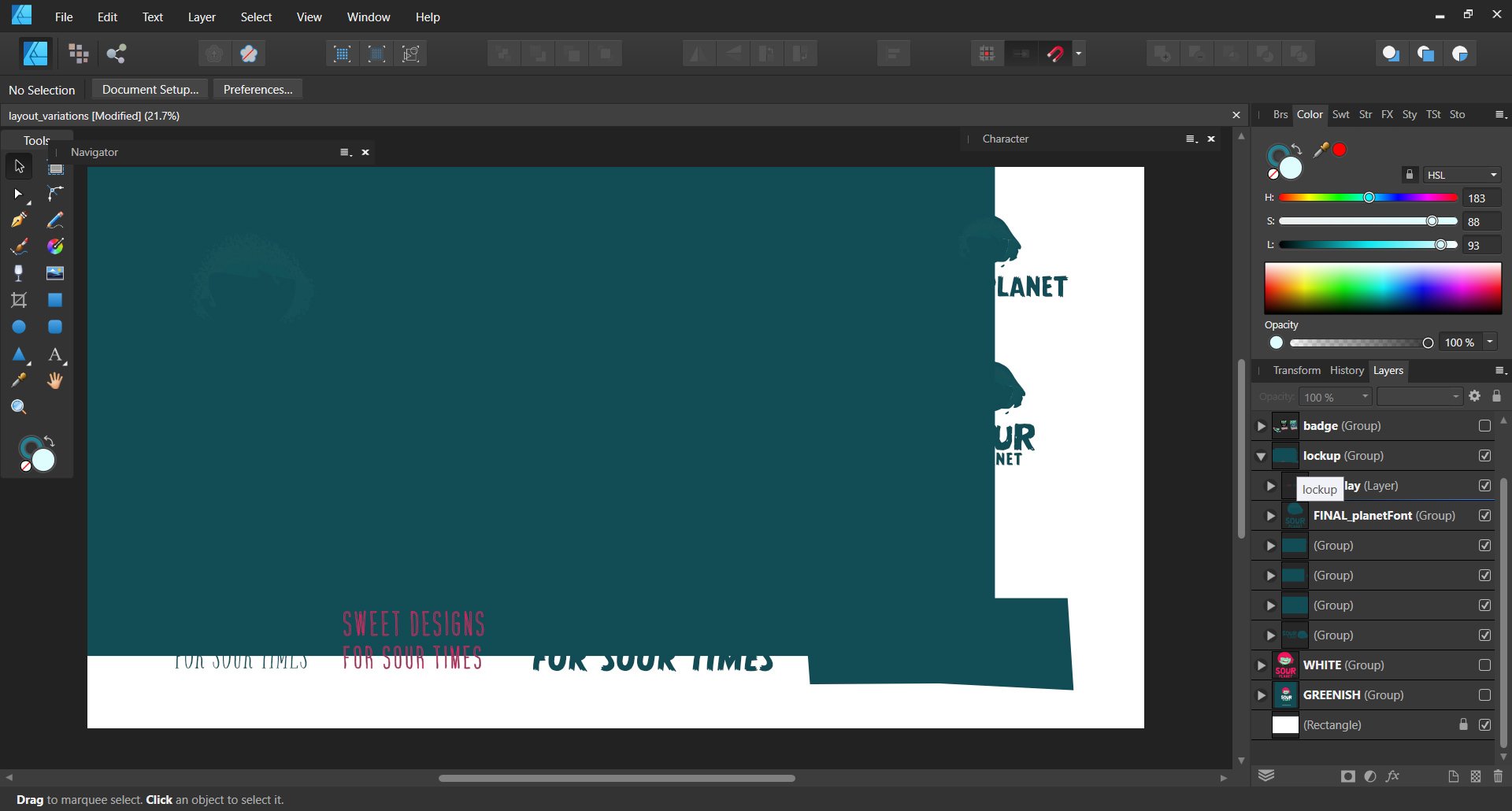Open the Layer menu

(202, 17)
